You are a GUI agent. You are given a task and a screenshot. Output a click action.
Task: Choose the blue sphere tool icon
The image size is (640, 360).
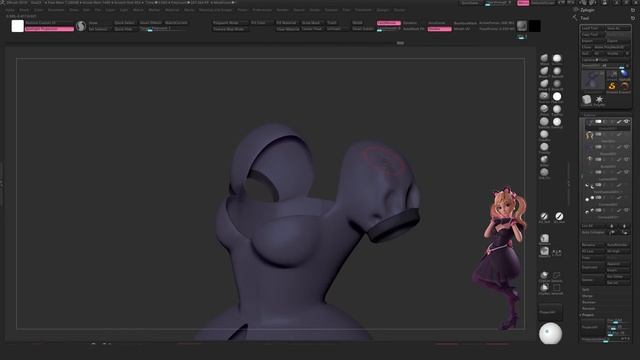(x=624, y=74)
